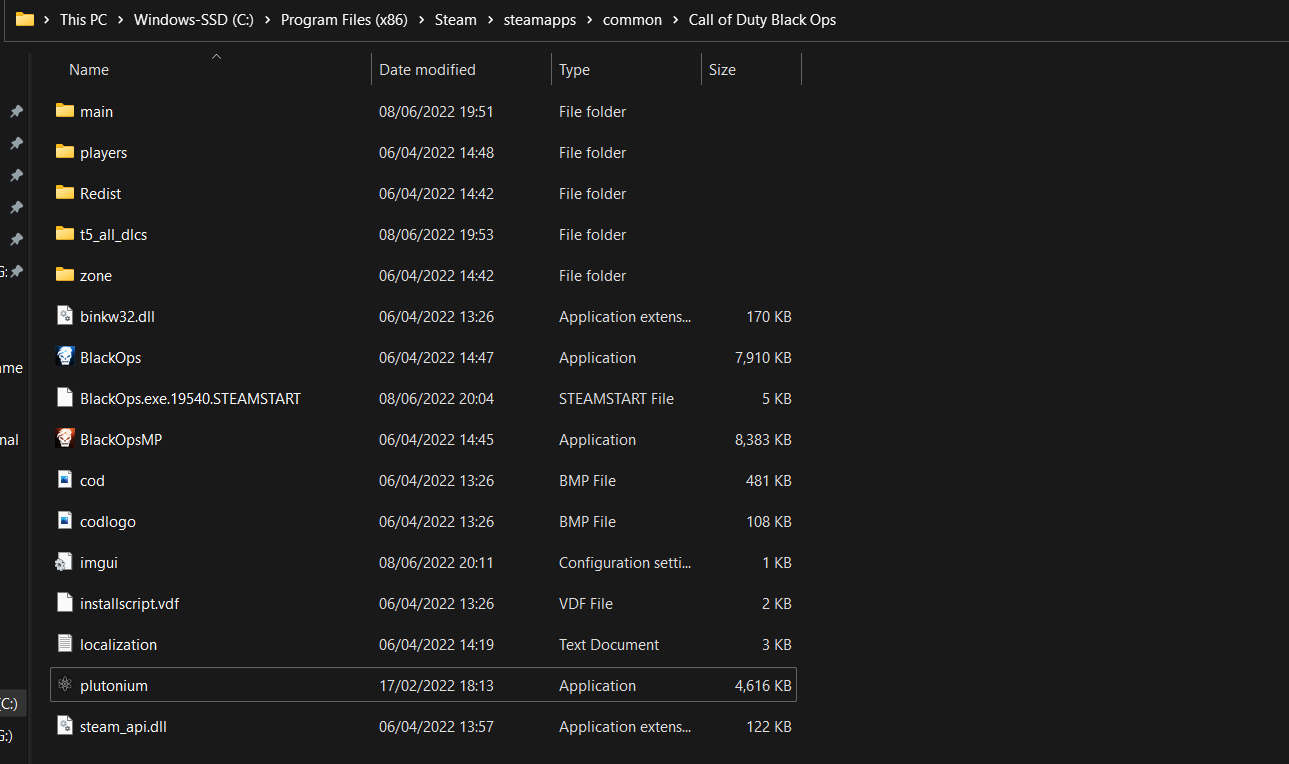
Task: Click the BlackOps application skull icon
Action: coord(65,357)
